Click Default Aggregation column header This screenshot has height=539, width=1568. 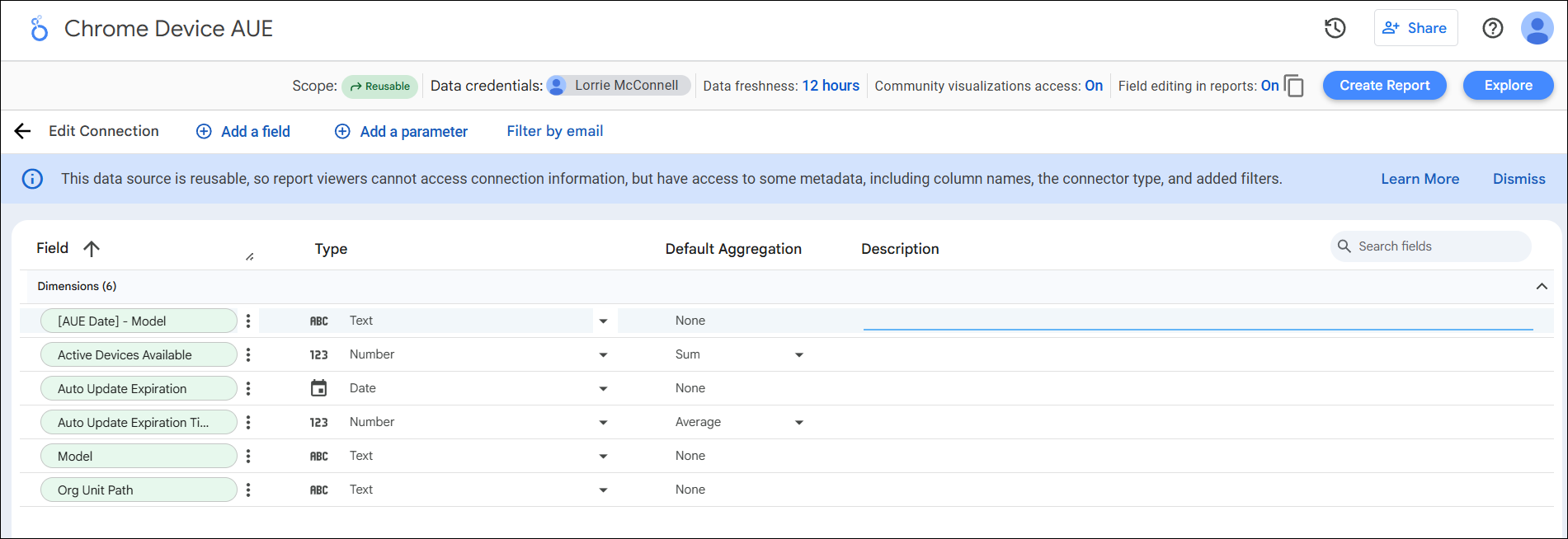[733, 249]
